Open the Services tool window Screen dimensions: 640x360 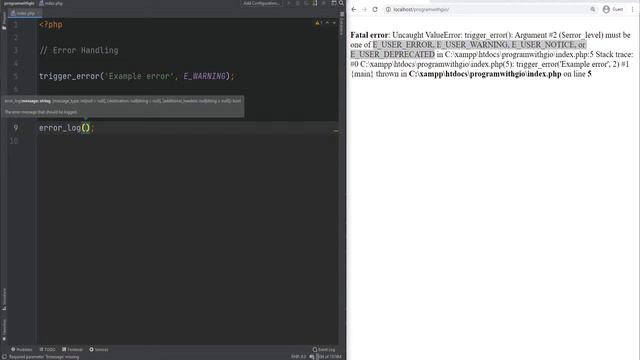click(x=99, y=349)
